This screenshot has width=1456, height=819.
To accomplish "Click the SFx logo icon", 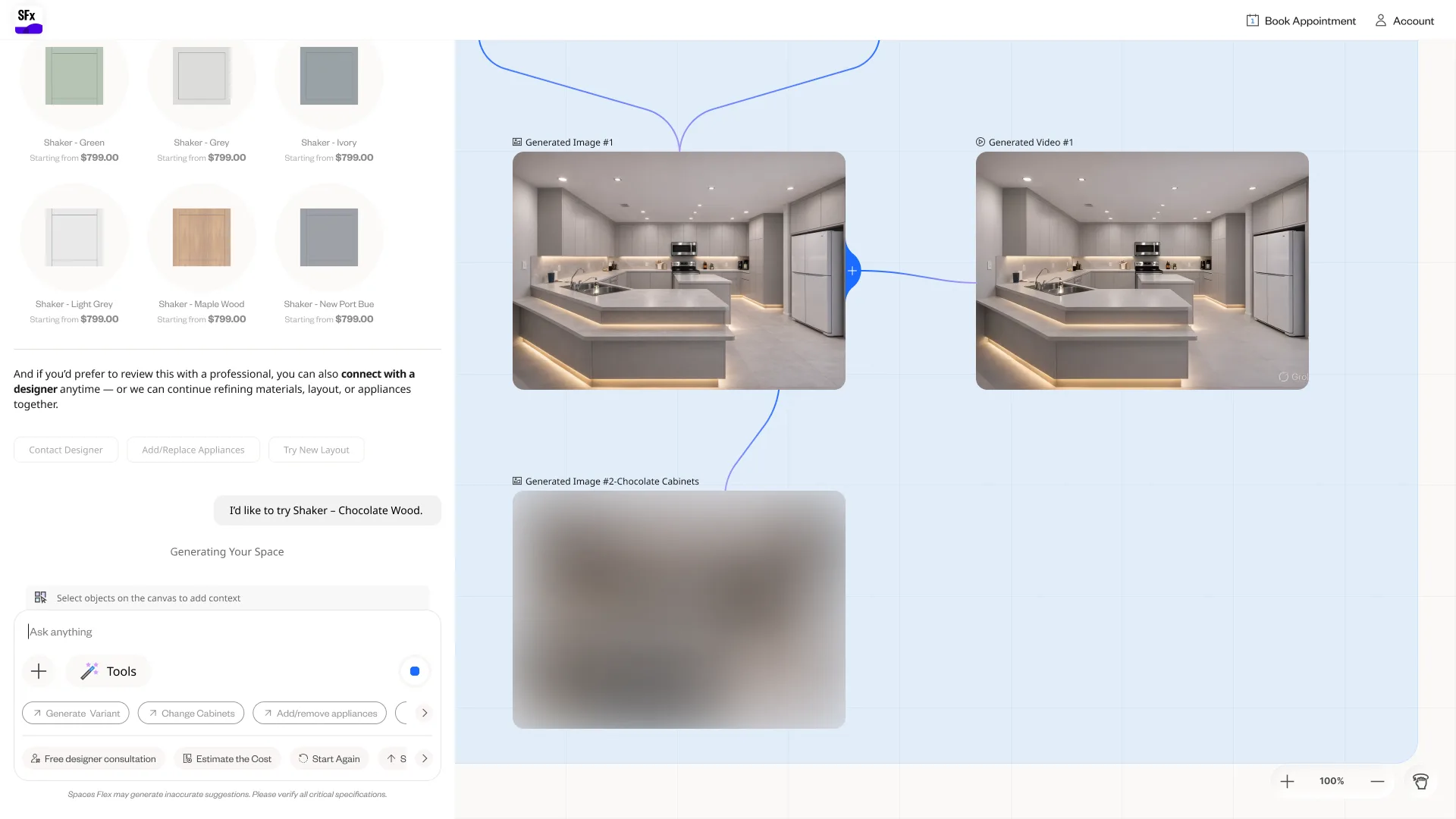I will [29, 20].
